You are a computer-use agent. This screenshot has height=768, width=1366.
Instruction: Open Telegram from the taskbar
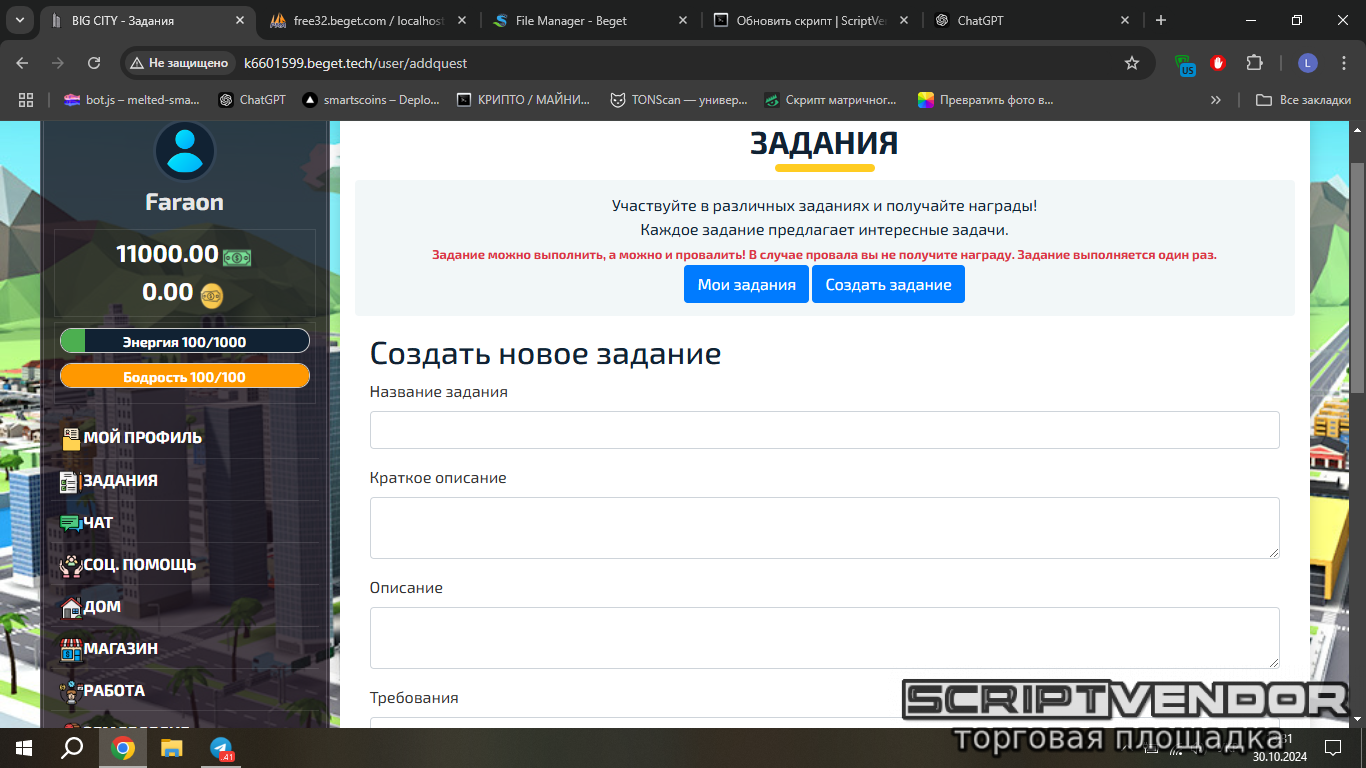click(221, 748)
